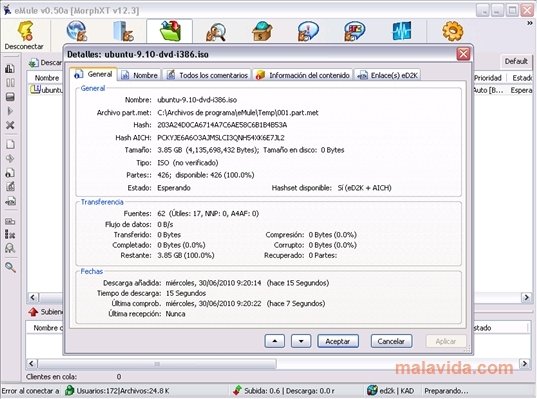The height and width of the screenshot is (399, 537).
Task: Click the part.met path text
Action: tap(238, 112)
